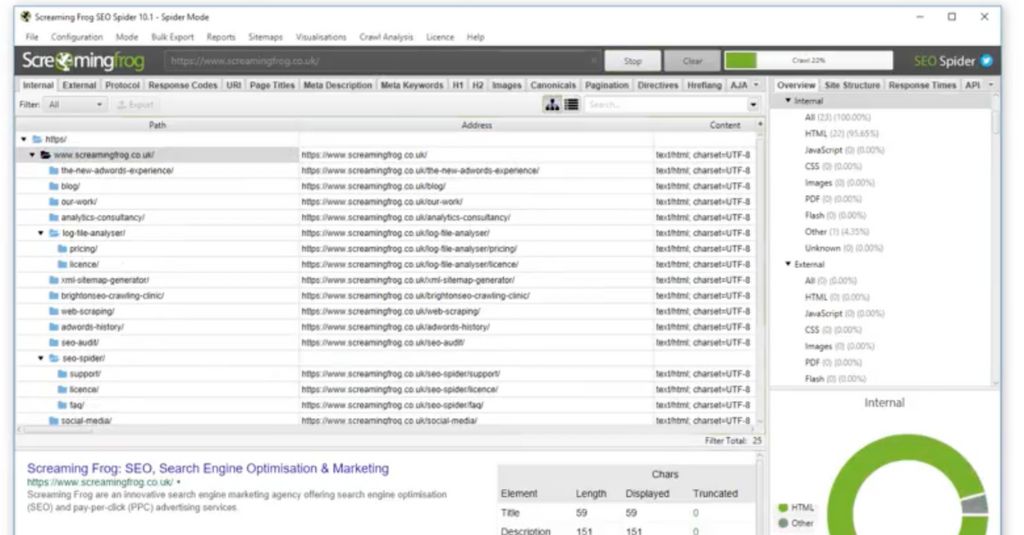Click the web-scraping/ folder icon
Viewport: 1024px width, 535px height.
click(54, 312)
